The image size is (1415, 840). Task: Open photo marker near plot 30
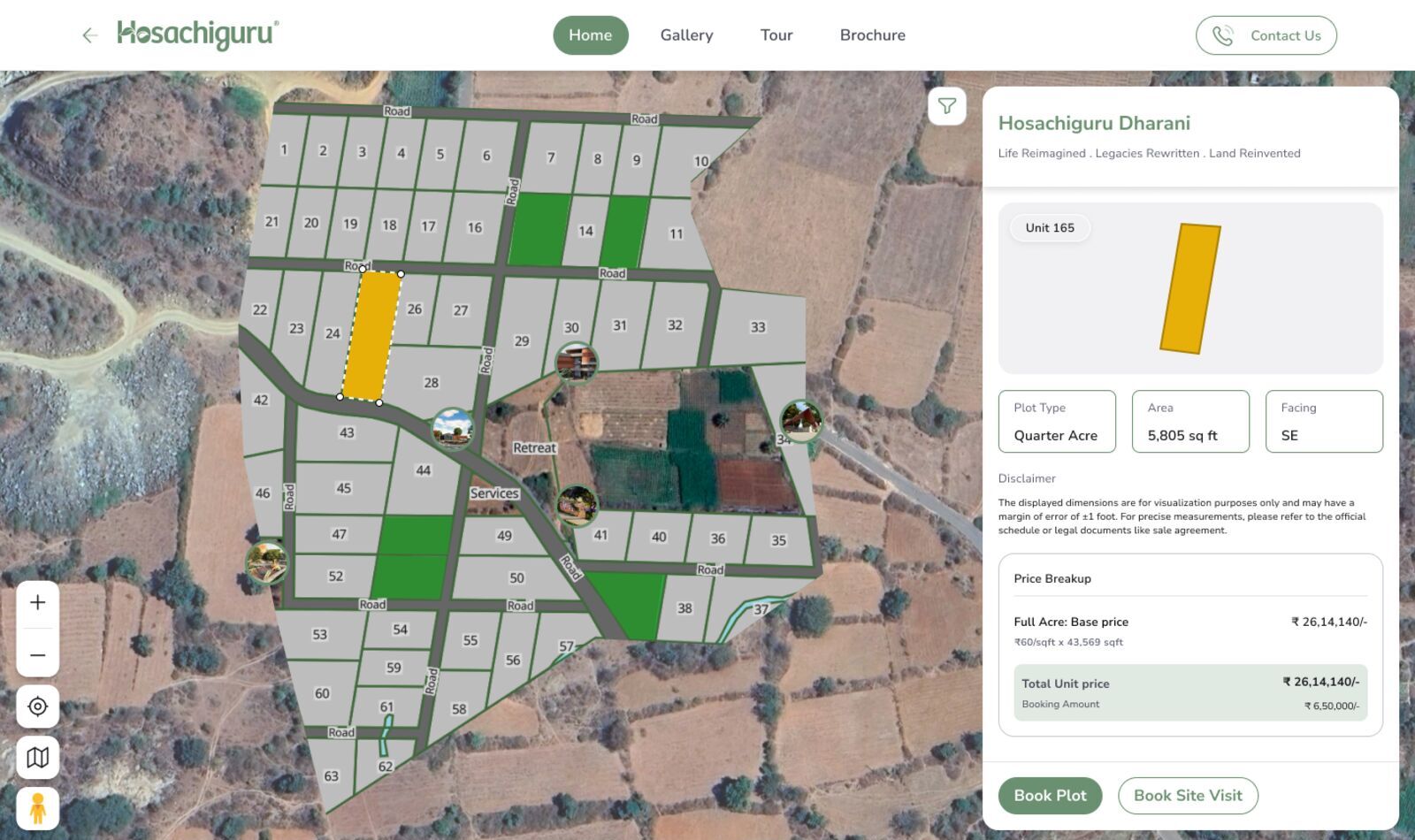pos(577,363)
